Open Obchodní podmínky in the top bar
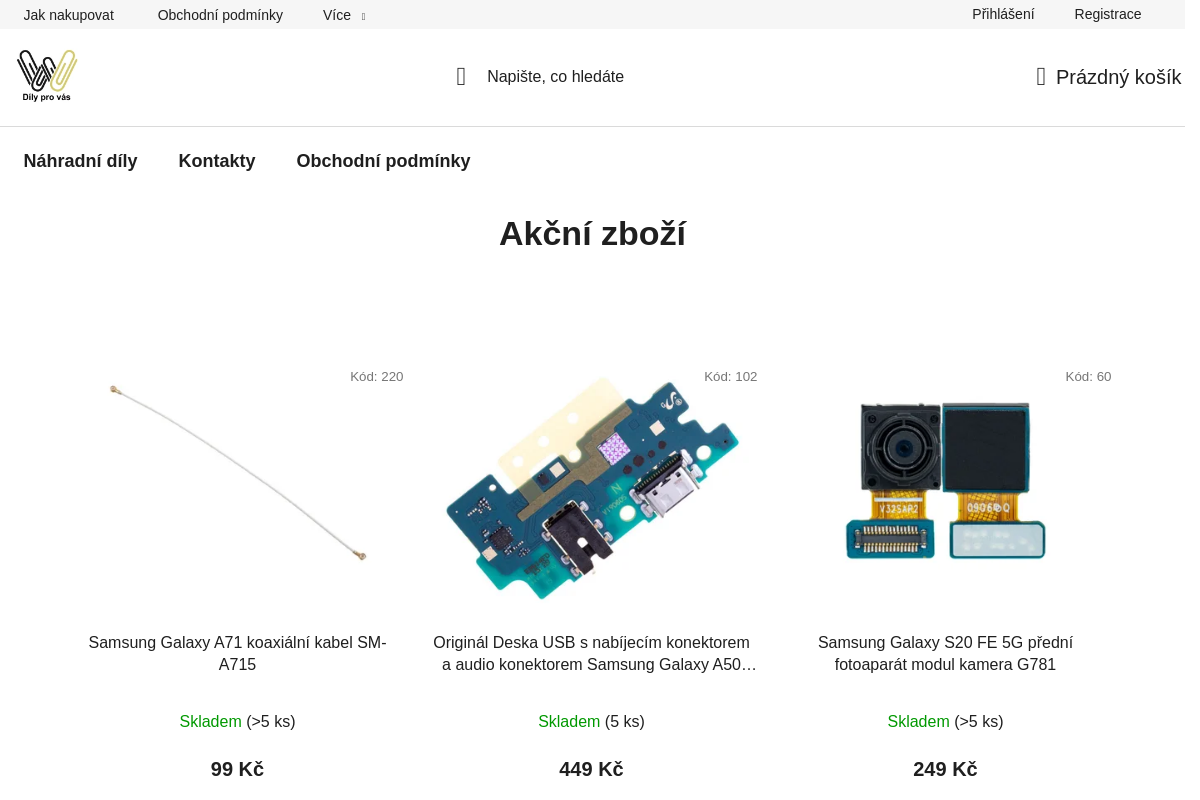Viewport: 1200px width, 800px height. tap(220, 15)
